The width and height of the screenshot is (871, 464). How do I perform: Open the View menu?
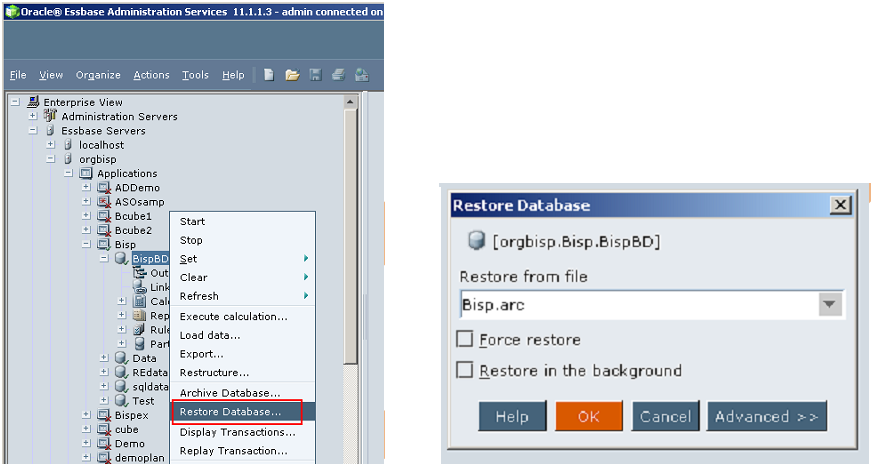tap(51, 75)
